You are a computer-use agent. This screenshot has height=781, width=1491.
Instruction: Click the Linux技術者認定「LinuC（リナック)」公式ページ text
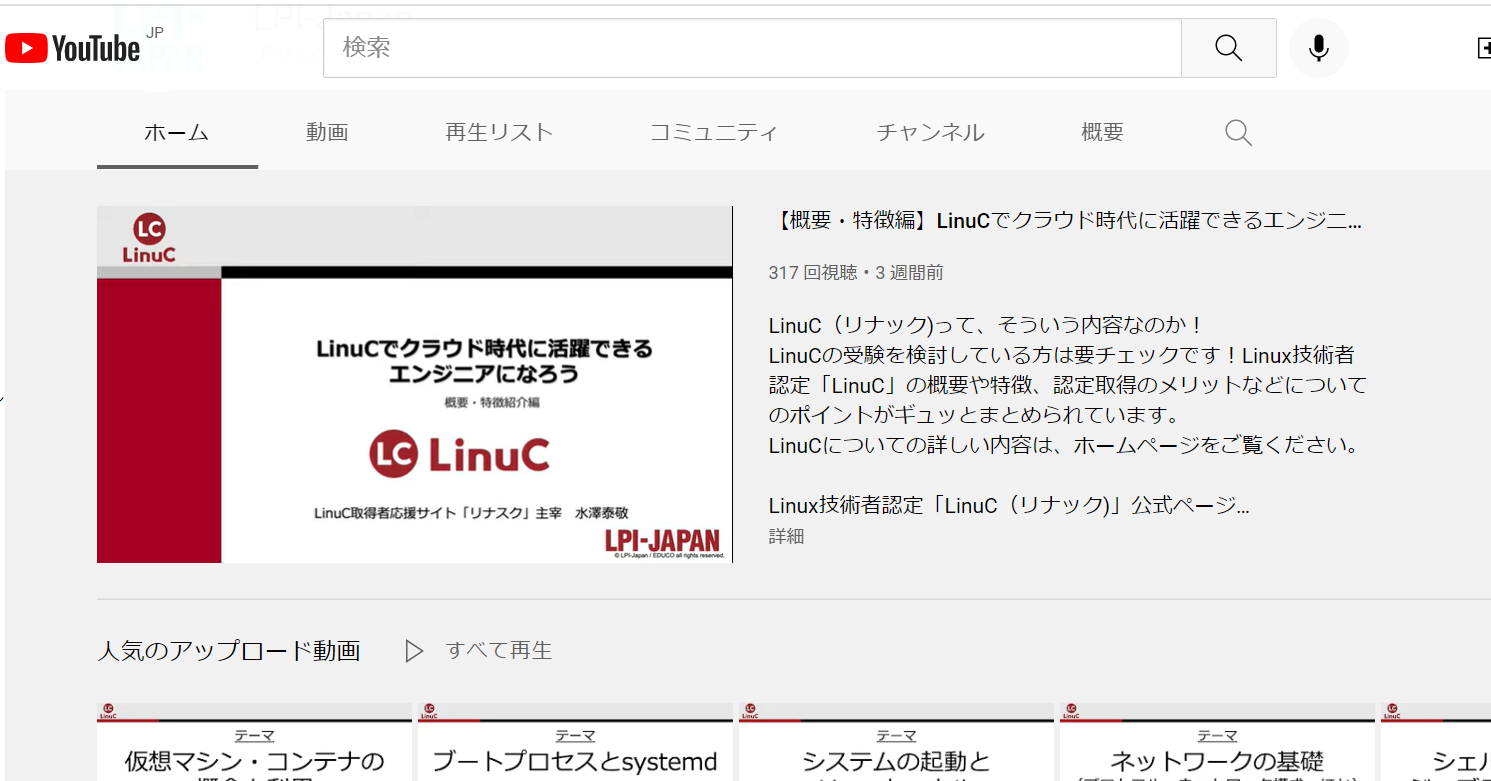[x=1009, y=505]
